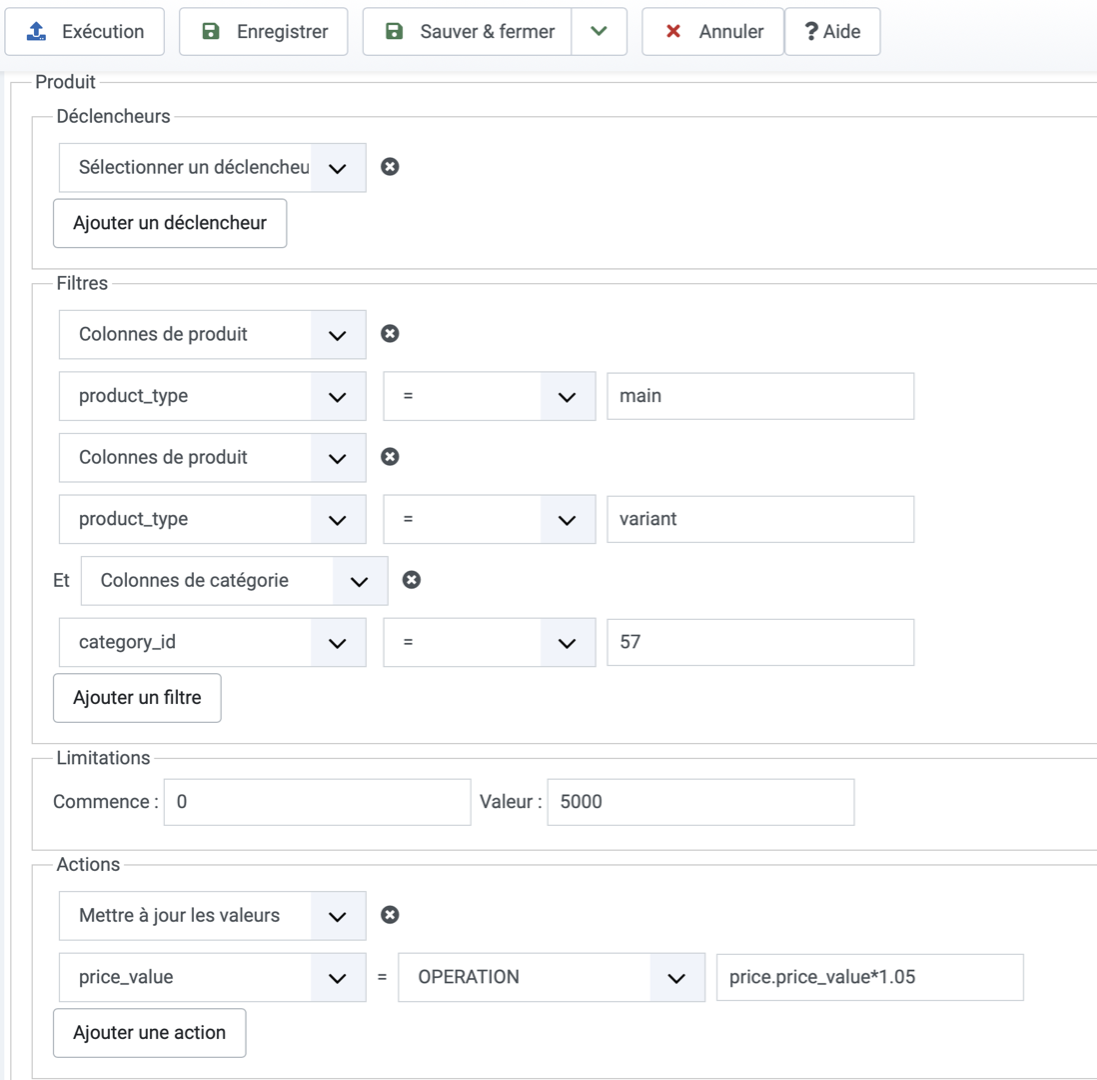This screenshot has height=1080, width=1097.
Task: Delete the second Colonnes de produit filter
Action: point(391,457)
